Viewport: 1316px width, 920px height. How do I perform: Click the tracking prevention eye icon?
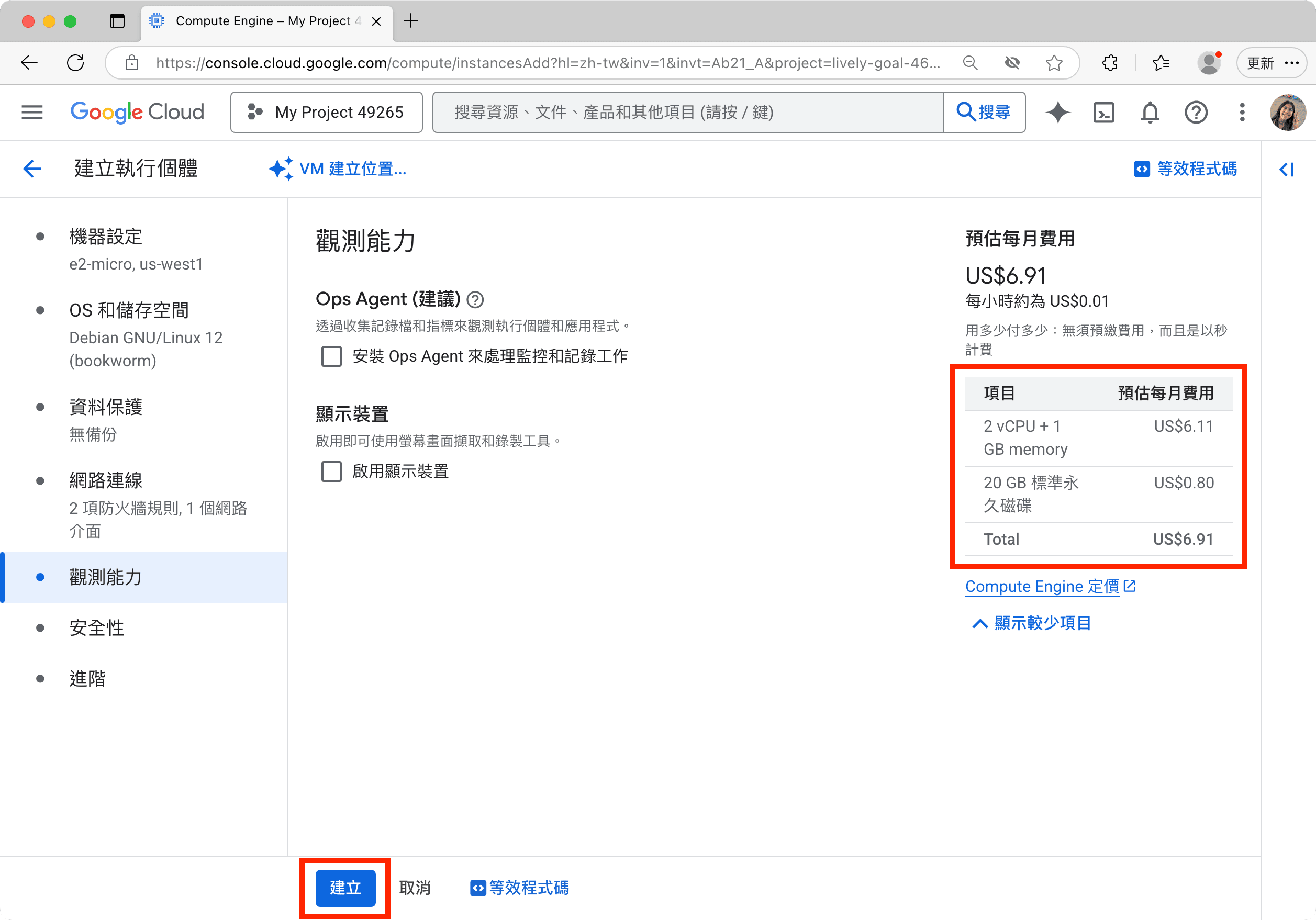click(x=1012, y=62)
